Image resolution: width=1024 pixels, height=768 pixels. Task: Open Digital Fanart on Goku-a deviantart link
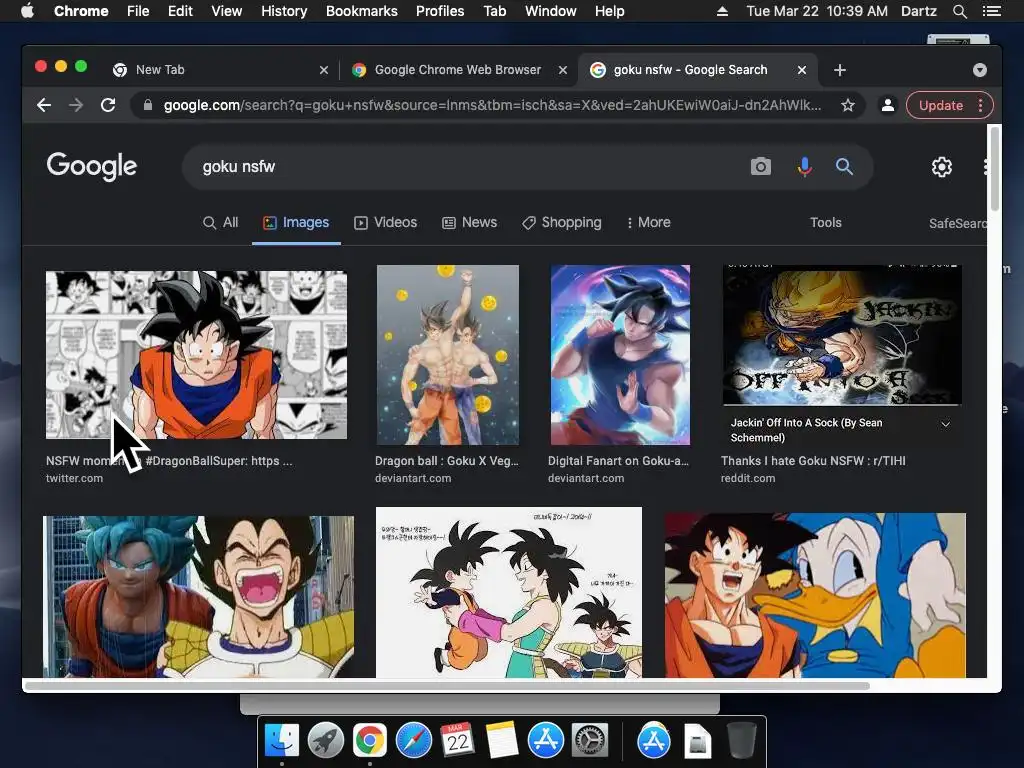[618, 461]
